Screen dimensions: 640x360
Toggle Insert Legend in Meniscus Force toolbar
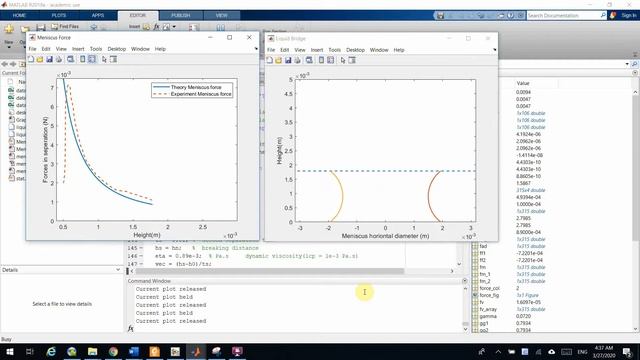coord(92,60)
